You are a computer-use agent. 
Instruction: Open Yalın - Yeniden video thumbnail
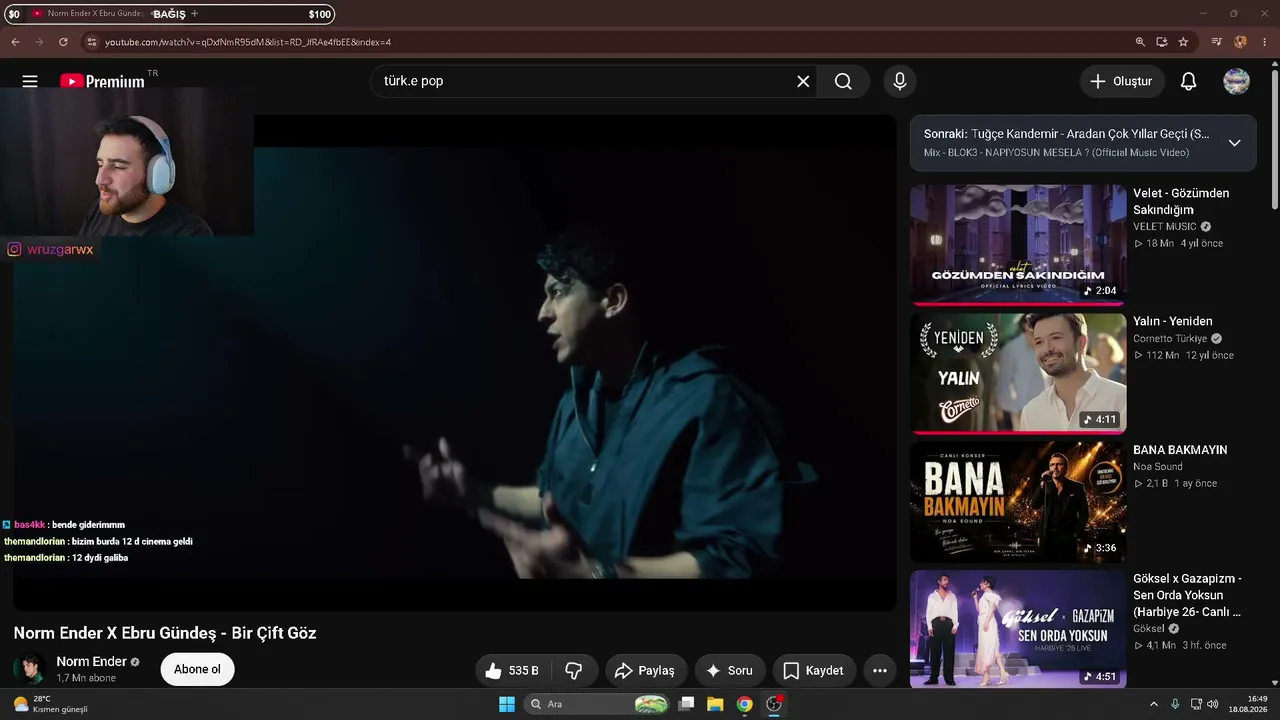pyautogui.click(x=1018, y=373)
